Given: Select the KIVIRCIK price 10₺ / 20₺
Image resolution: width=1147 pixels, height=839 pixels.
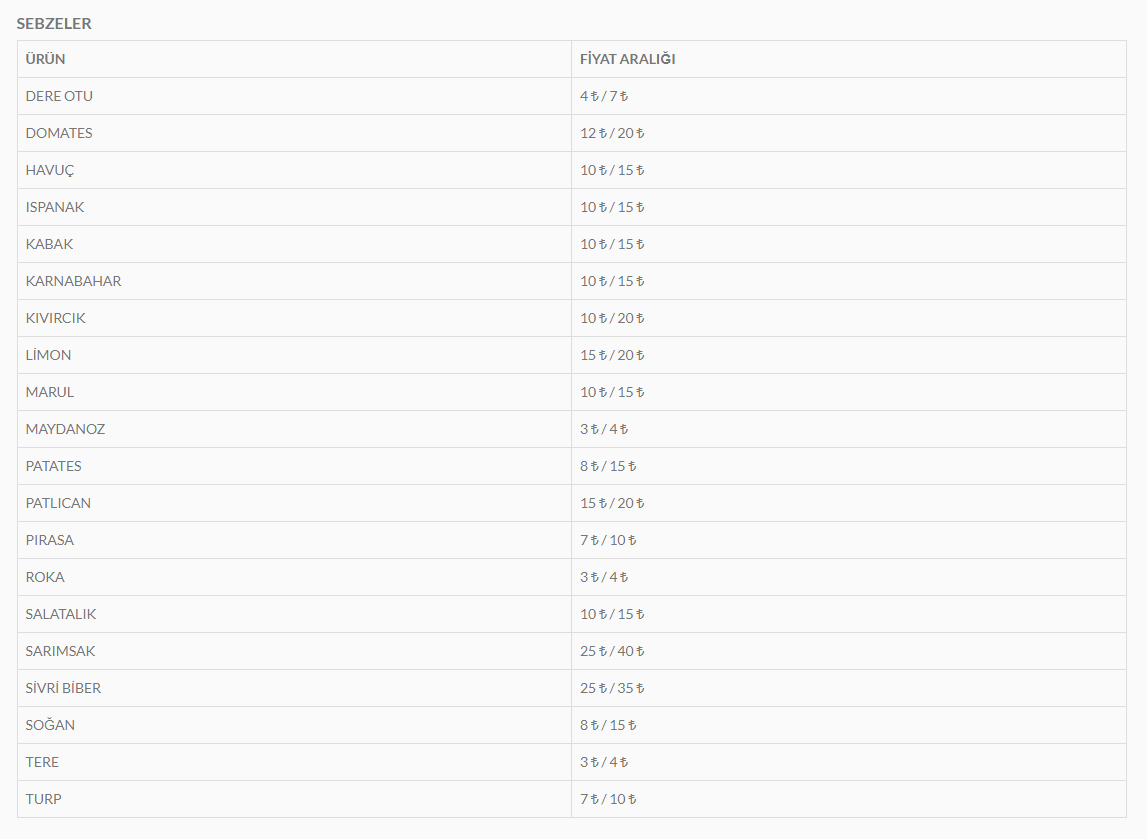Looking at the screenshot, I should 612,318.
